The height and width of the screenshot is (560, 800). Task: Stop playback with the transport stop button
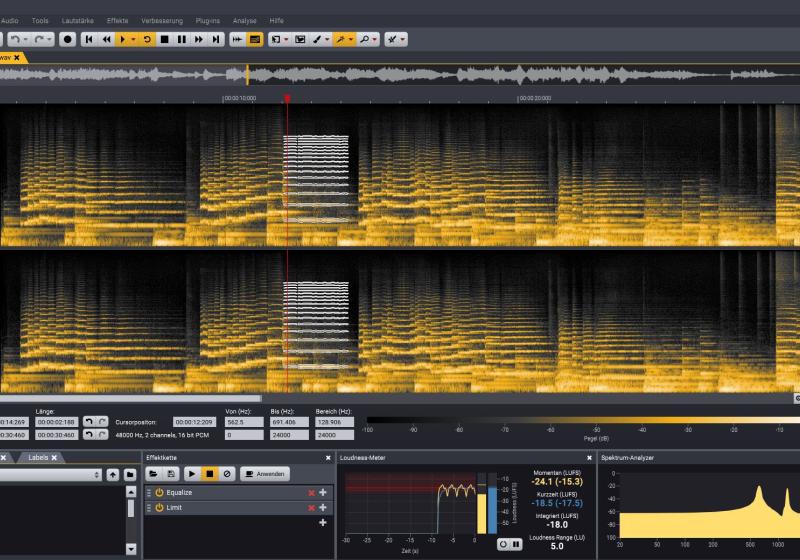click(x=165, y=39)
